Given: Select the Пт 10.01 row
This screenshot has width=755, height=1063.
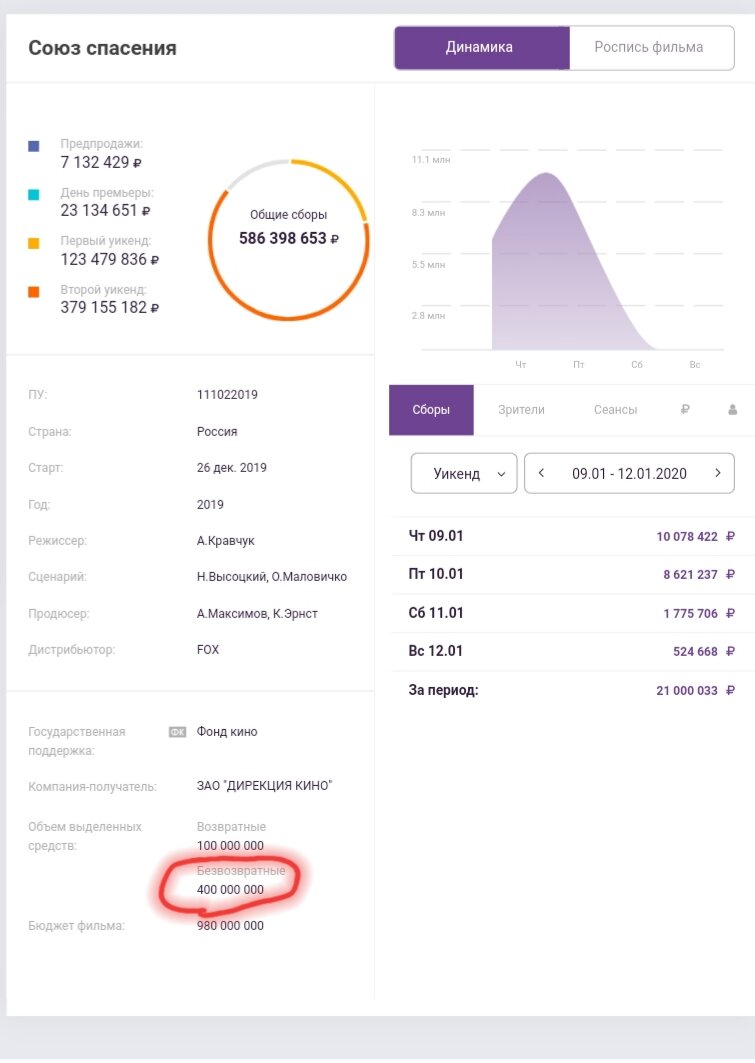Looking at the screenshot, I should pyautogui.click(x=571, y=574).
